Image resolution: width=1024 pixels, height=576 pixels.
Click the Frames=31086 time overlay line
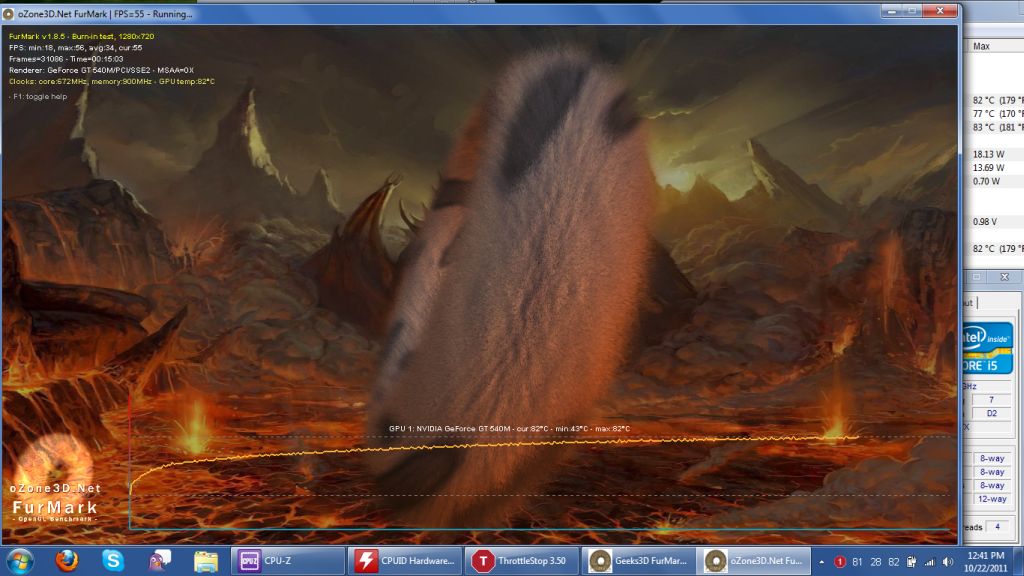[x=66, y=59]
